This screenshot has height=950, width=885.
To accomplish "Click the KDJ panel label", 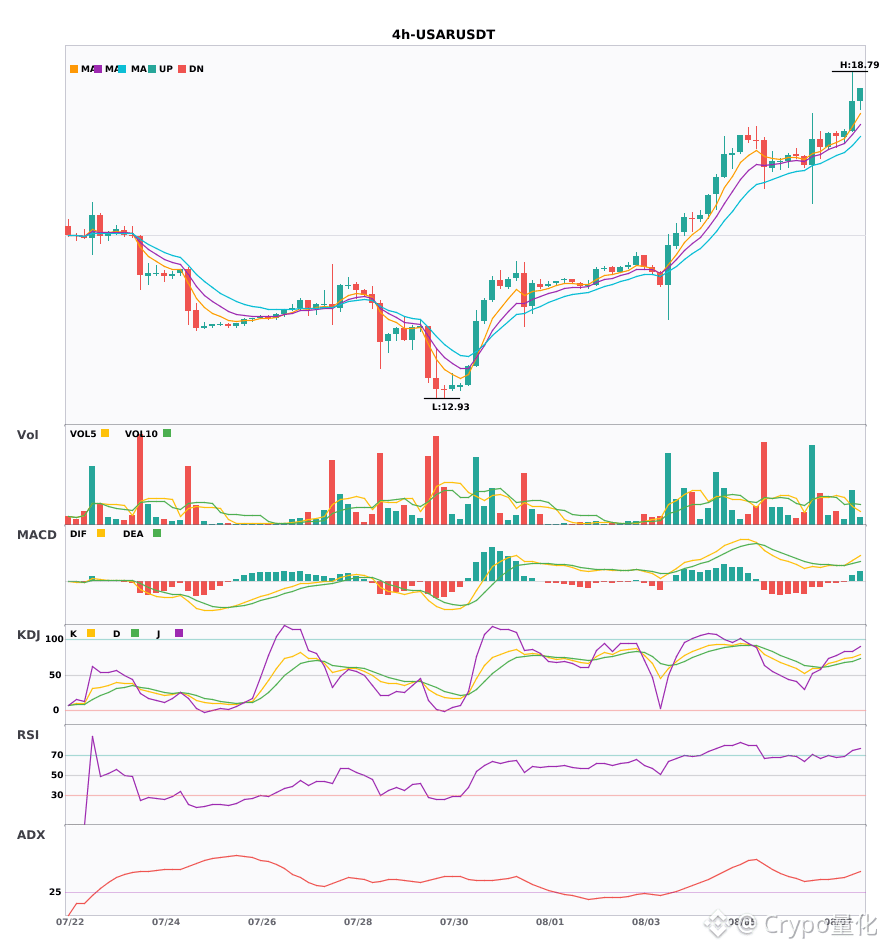I will click(x=28, y=634).
